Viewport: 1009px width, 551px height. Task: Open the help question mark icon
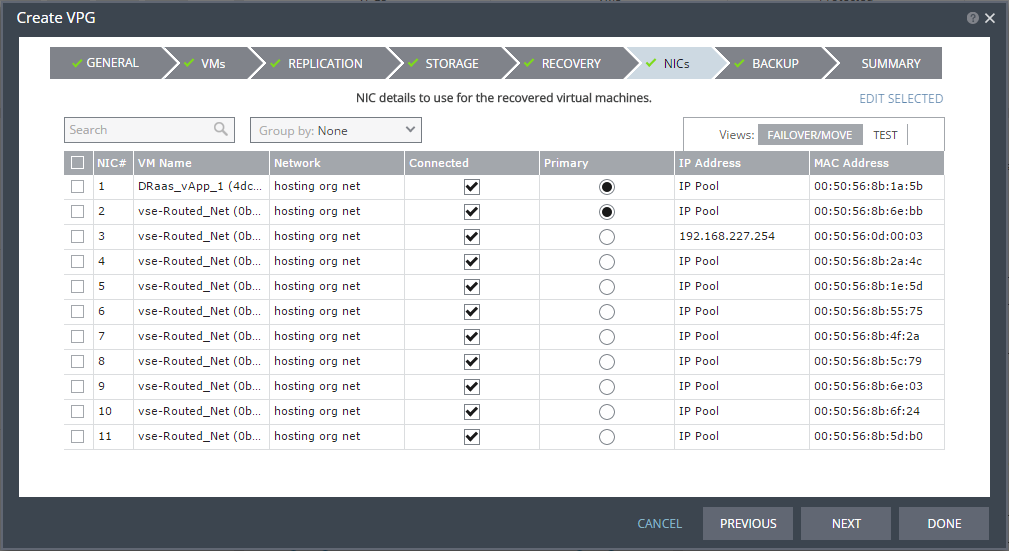tap(972, 18)
